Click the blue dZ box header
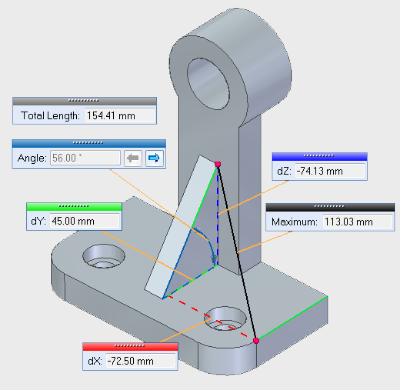Screen dimensions: 400x390 320,156
